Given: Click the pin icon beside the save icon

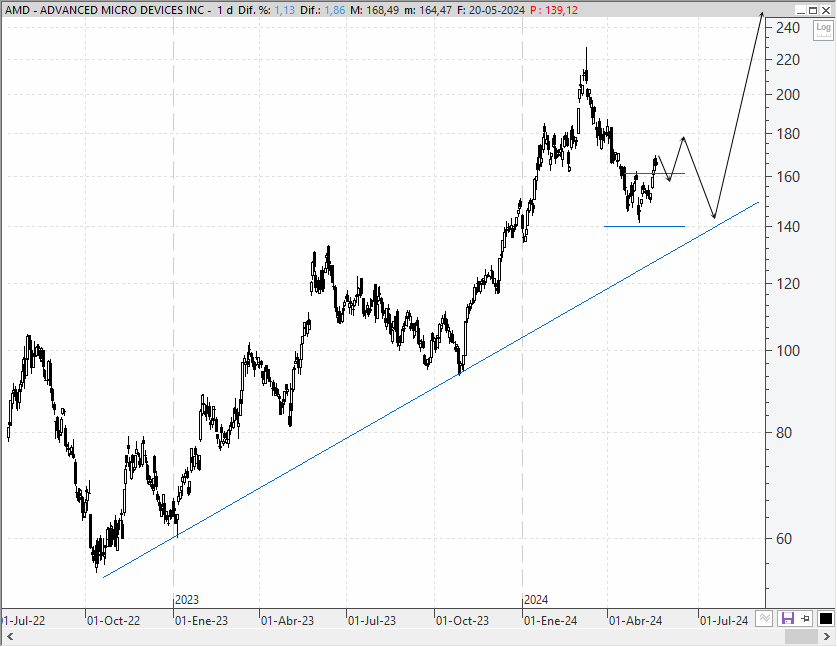Looking at the screenshot, I should point(806,619).
